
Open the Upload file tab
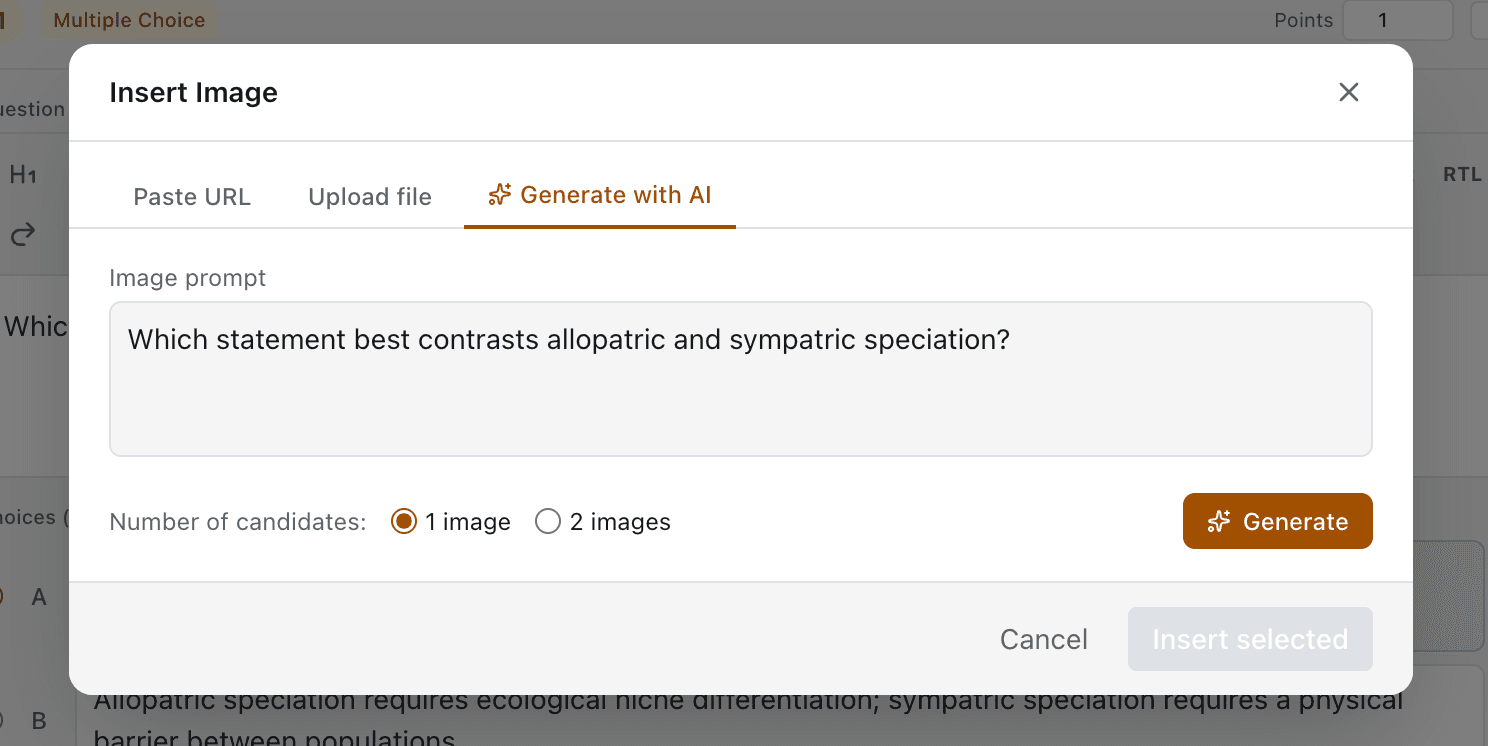(x=370, y=197)
